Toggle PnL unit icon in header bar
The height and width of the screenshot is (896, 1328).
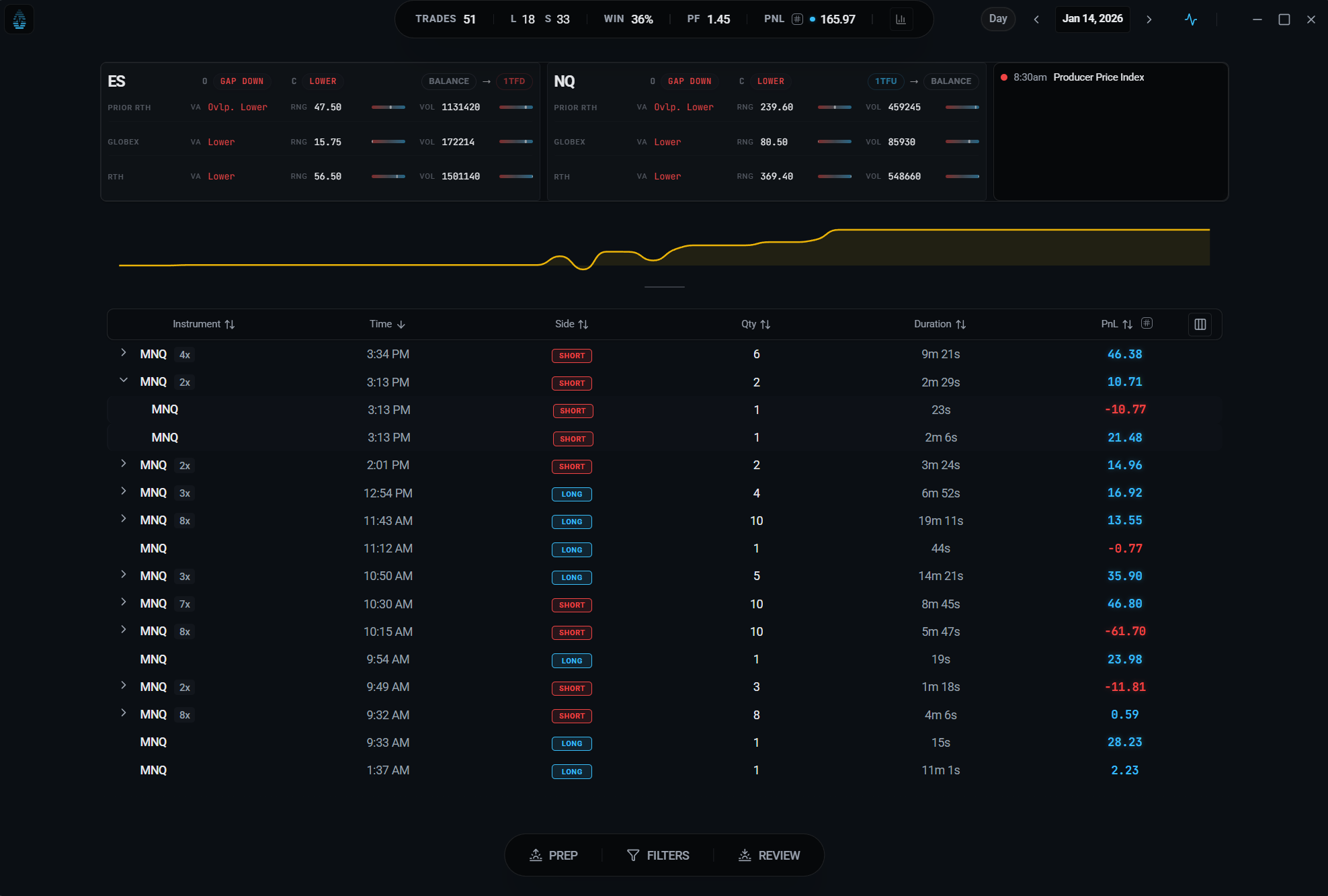(797, 19)
